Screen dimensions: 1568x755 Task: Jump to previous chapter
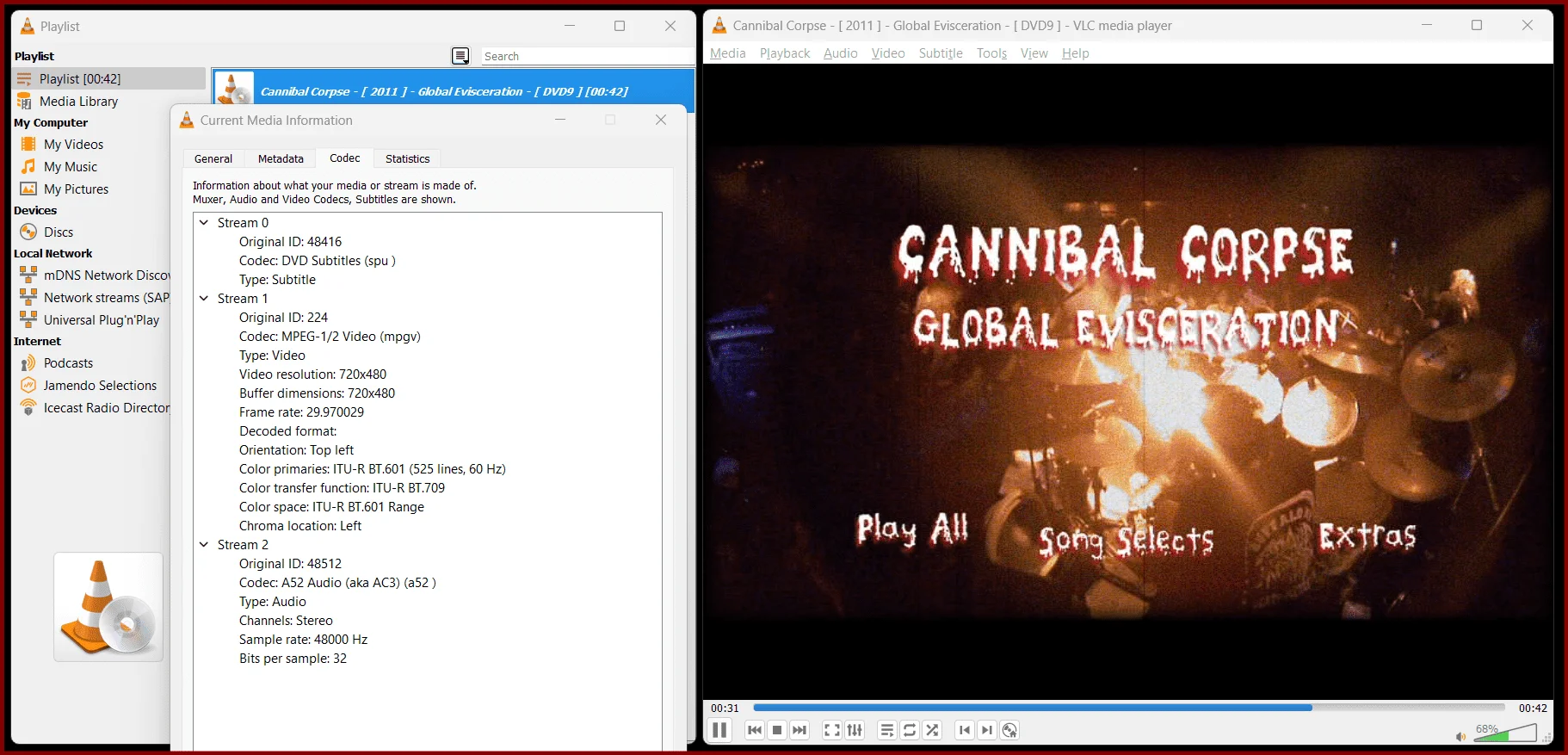pyautogui.click(x=965, y=730)
